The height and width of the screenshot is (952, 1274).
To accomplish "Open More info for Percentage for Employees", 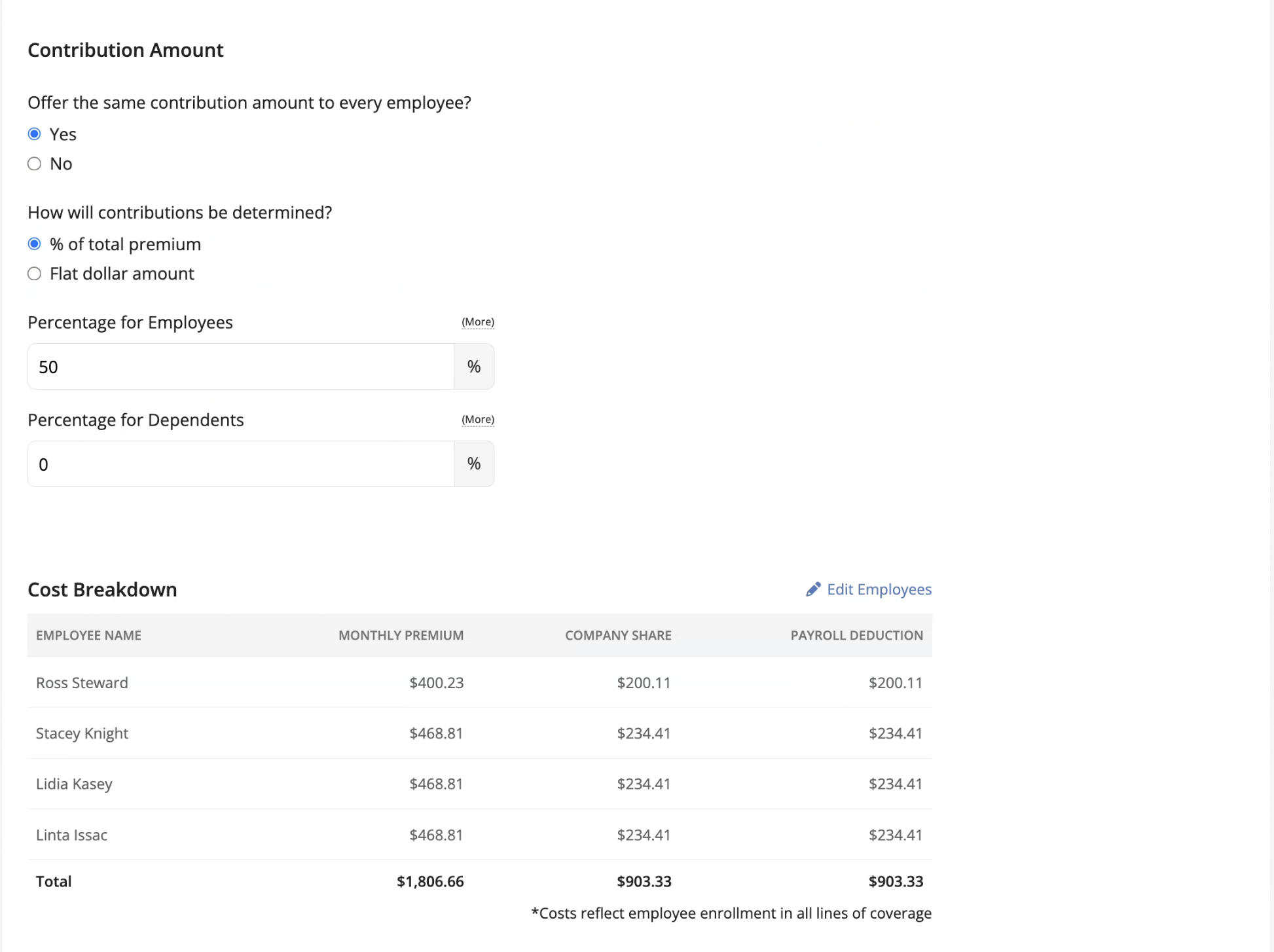I will coord(478,322).
